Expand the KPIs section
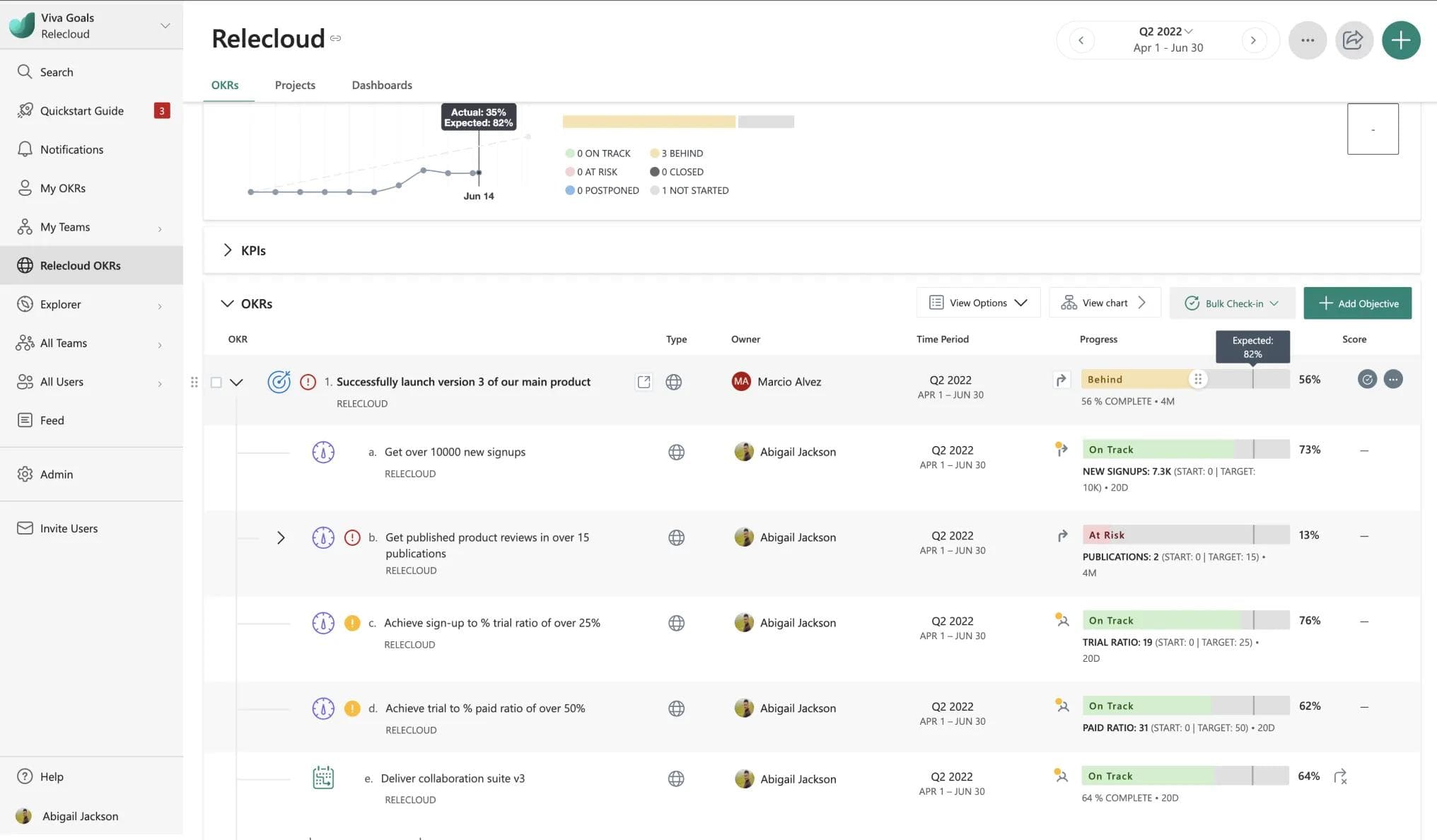The image size is (1437, 840). point(227,250)
